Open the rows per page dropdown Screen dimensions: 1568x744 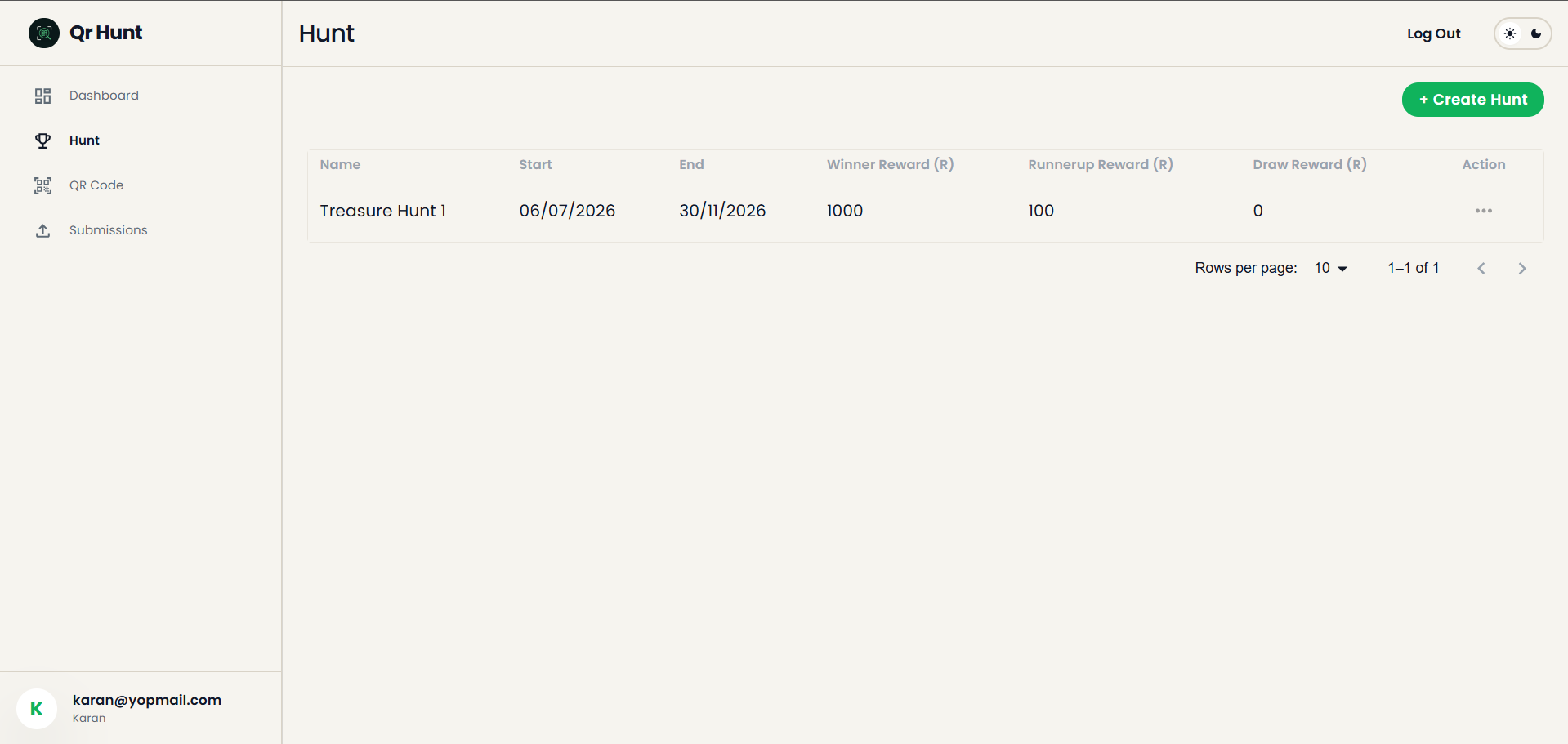pyautogui.click(x=1330, y=268)
